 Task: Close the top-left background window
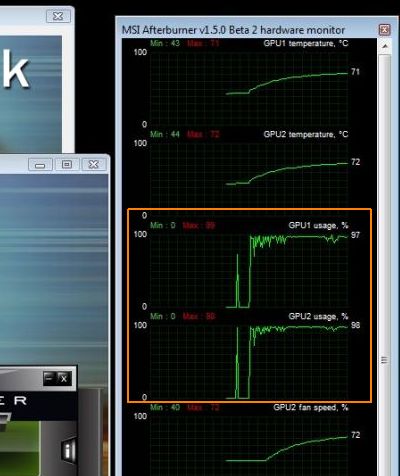click(58, 16)
